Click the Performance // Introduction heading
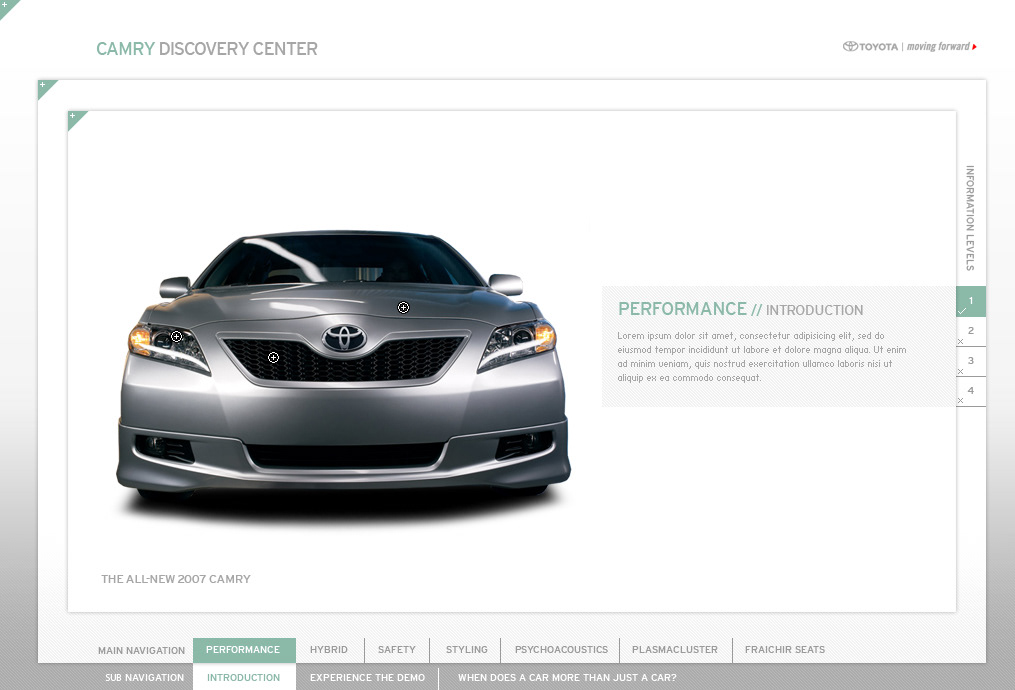1015x690 pixels. tap(741, 309)
